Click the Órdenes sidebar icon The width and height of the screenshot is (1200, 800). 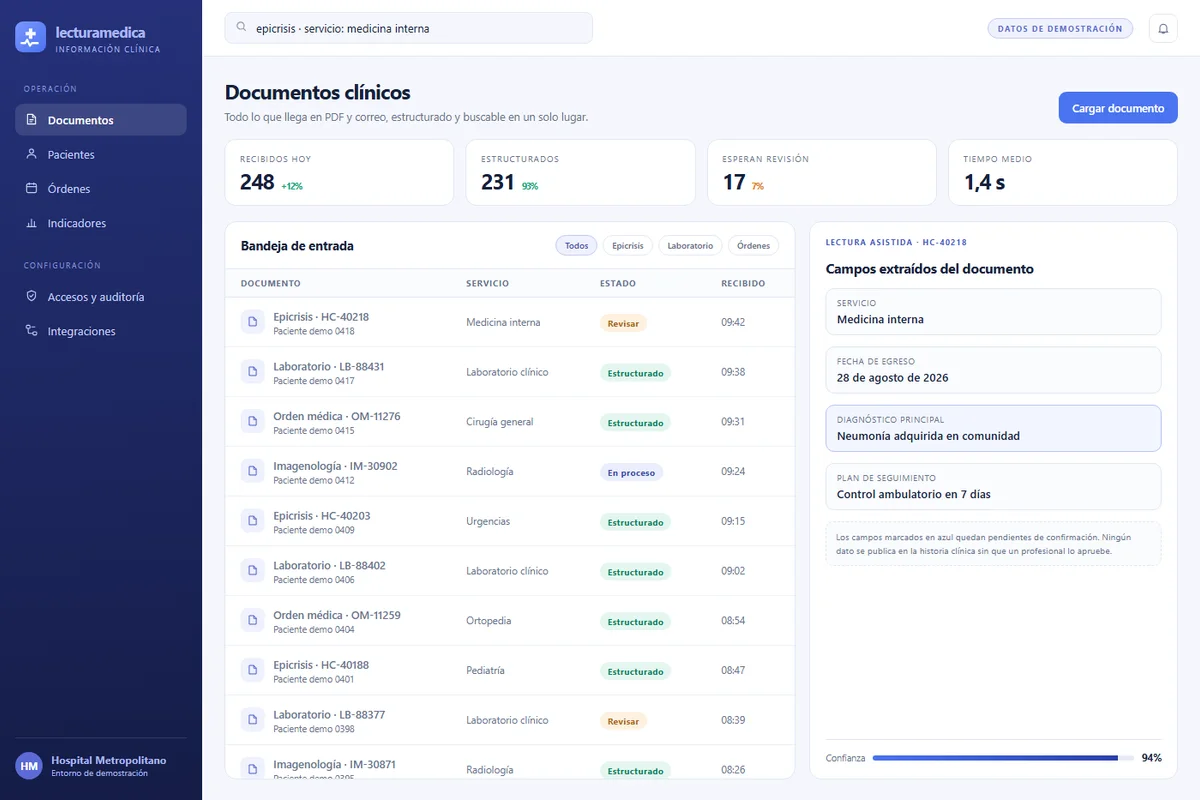click(31, 188)
